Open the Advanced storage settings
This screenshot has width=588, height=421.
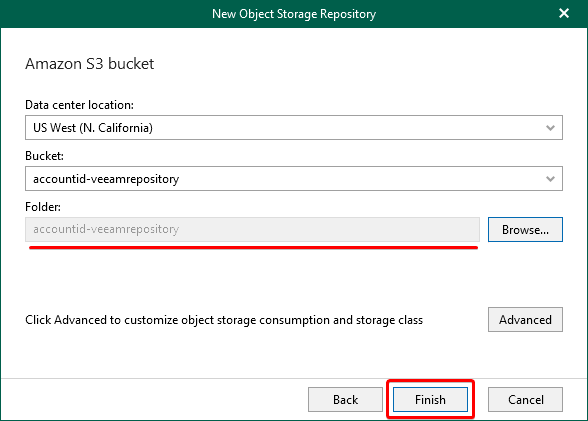tap(525, 320)
